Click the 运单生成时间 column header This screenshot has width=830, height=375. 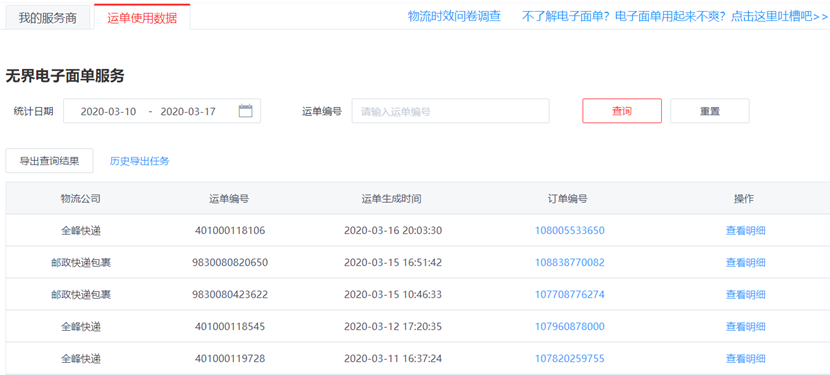point(392,199)
